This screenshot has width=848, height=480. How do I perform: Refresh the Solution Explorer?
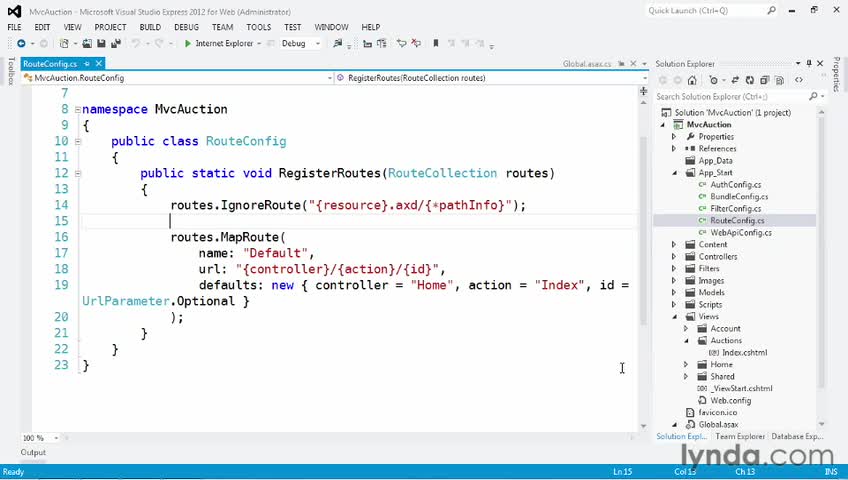750,80
